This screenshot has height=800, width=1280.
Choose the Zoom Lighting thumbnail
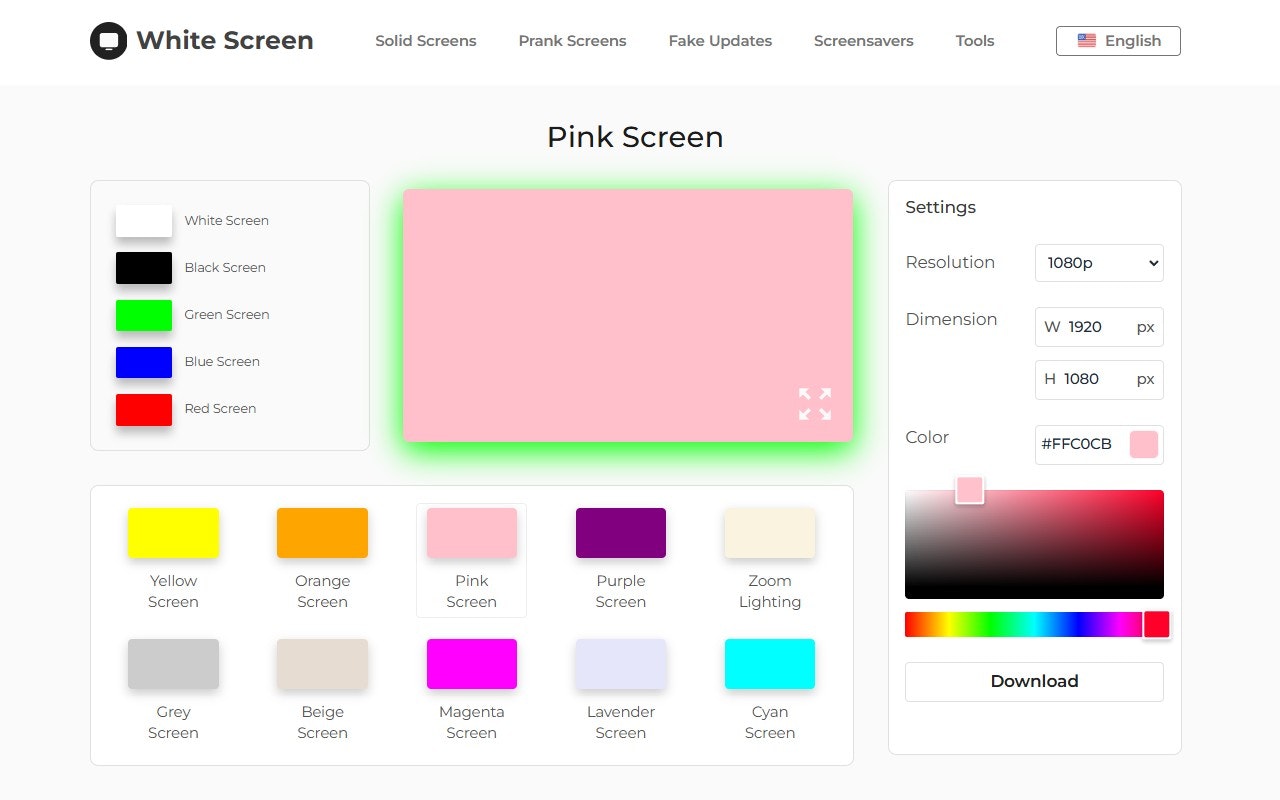click(x=770, y=533)
